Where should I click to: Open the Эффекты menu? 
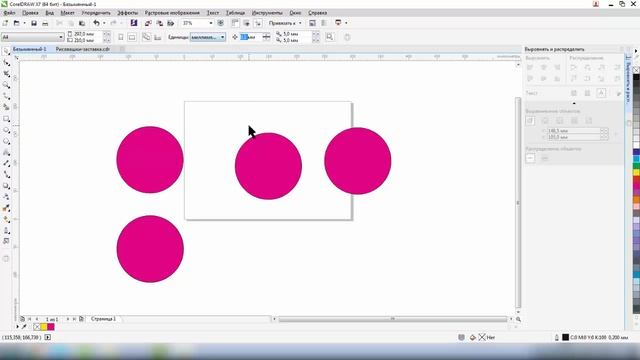tap(127, 13)
